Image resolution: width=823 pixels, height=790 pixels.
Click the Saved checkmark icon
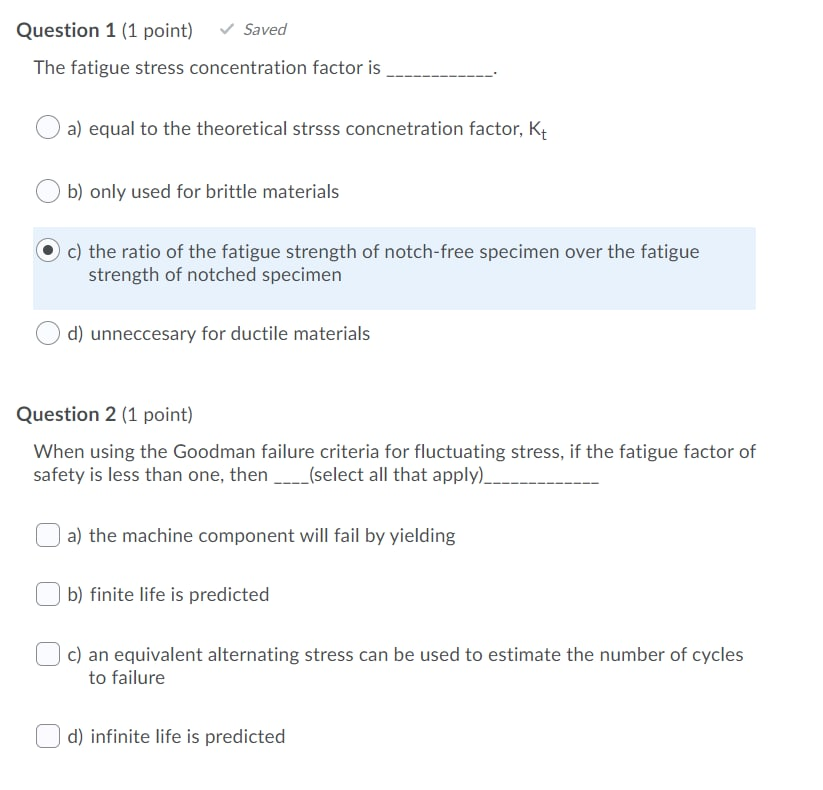coord(228,29)
